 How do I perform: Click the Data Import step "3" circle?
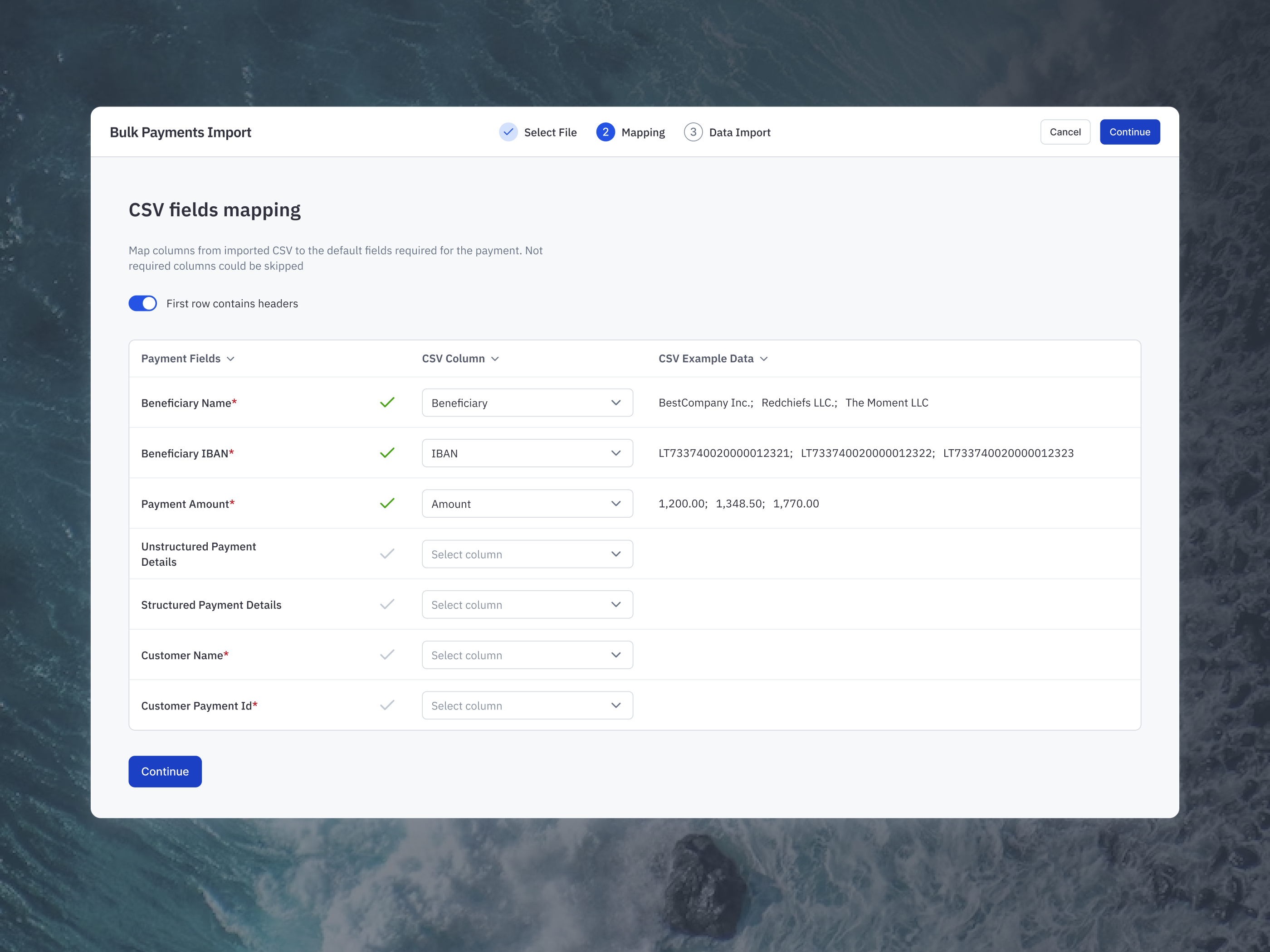tap(693, 131)
